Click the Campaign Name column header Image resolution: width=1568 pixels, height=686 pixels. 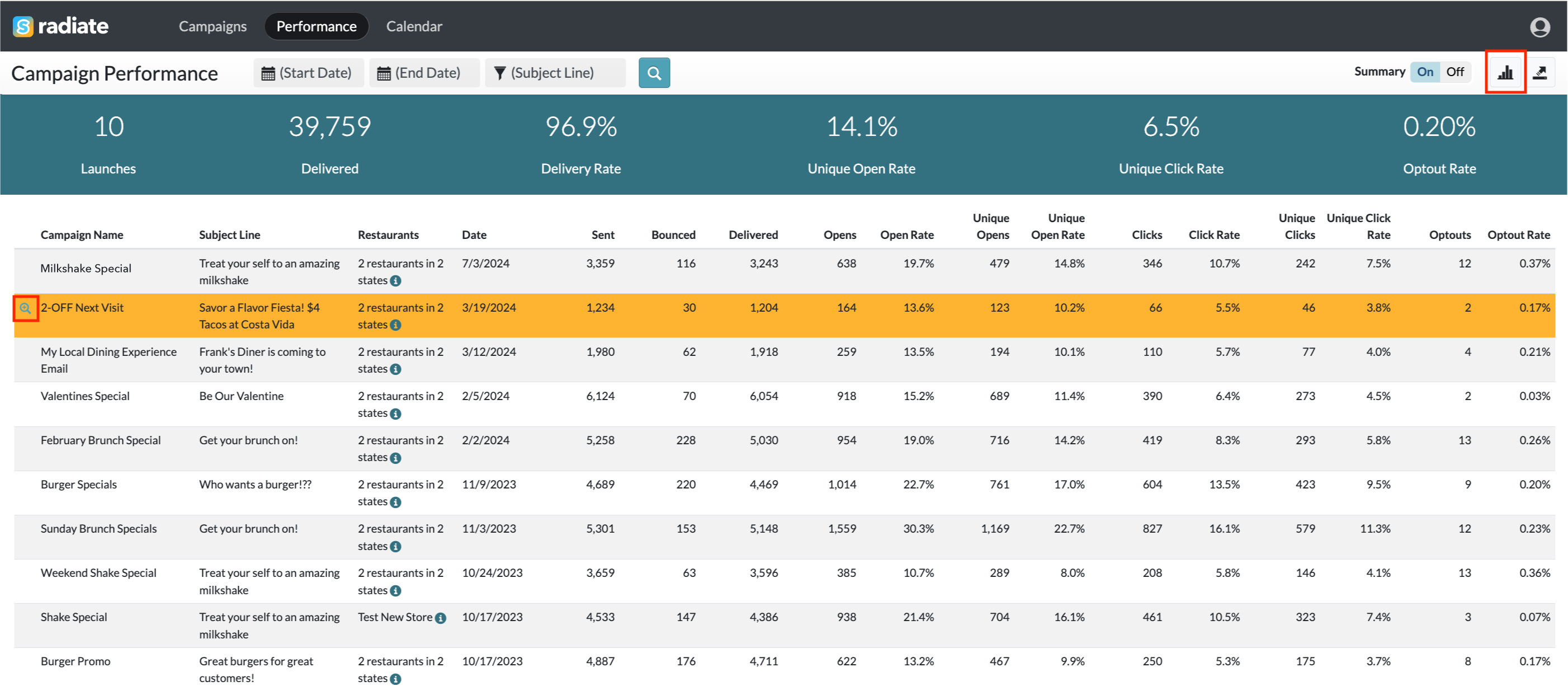click(x=82, y=235)
